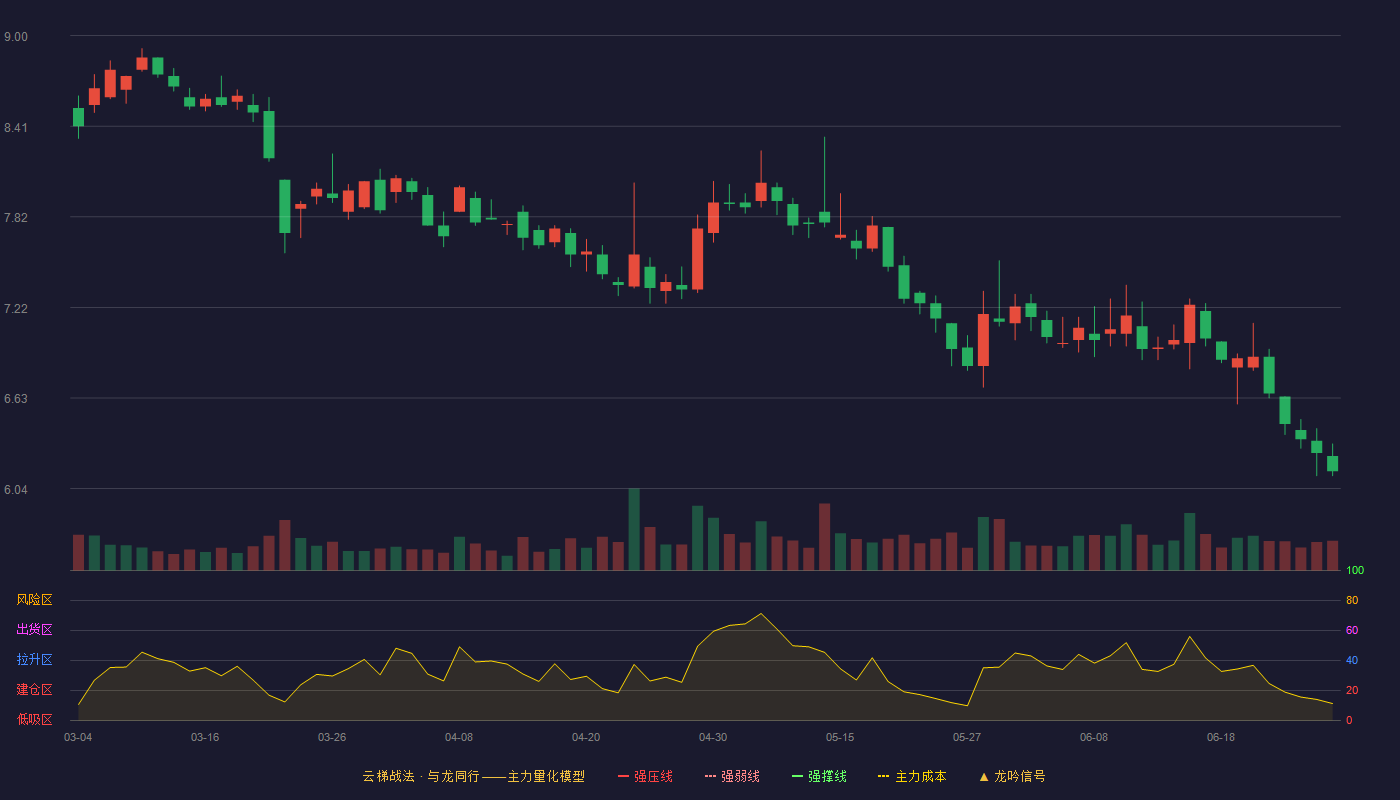Click the 拉升区 zone label

tap(34, 660)
